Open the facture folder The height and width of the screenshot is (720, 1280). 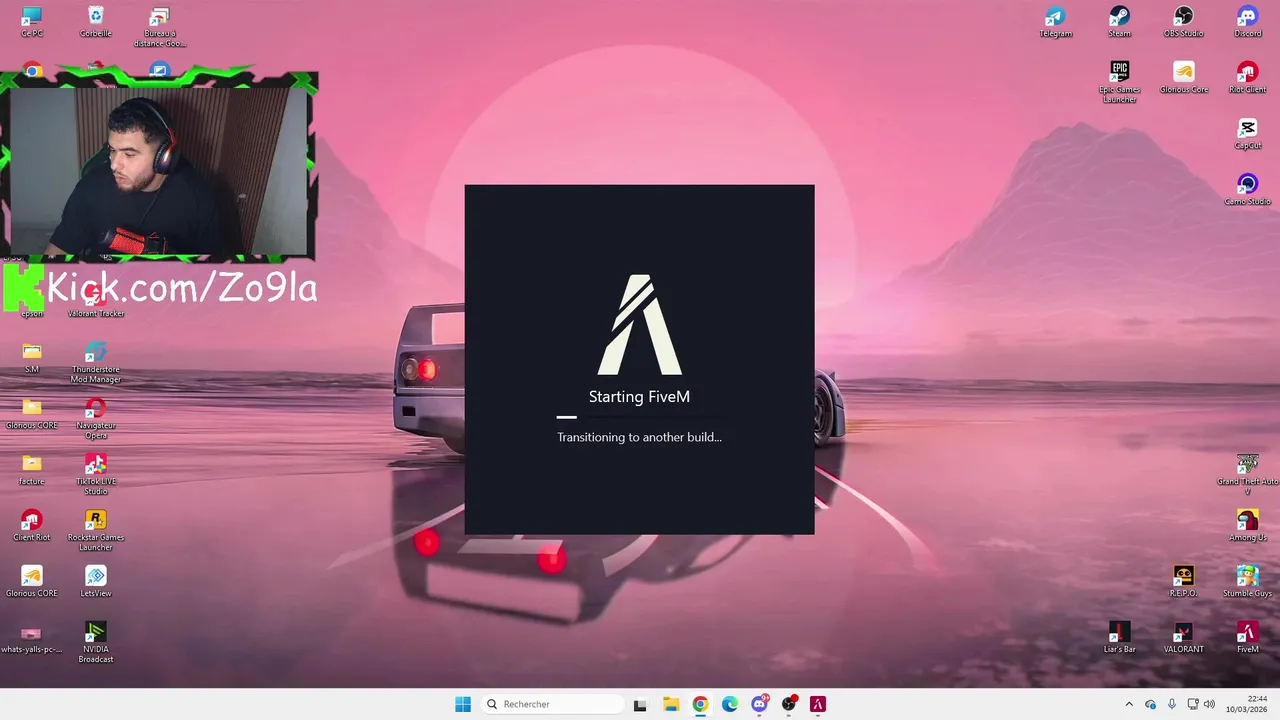32,470
